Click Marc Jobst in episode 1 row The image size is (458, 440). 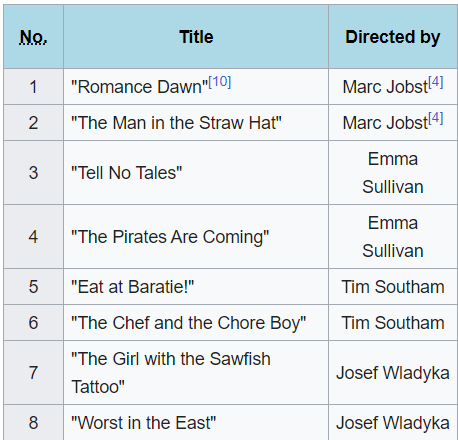[385, 87]
